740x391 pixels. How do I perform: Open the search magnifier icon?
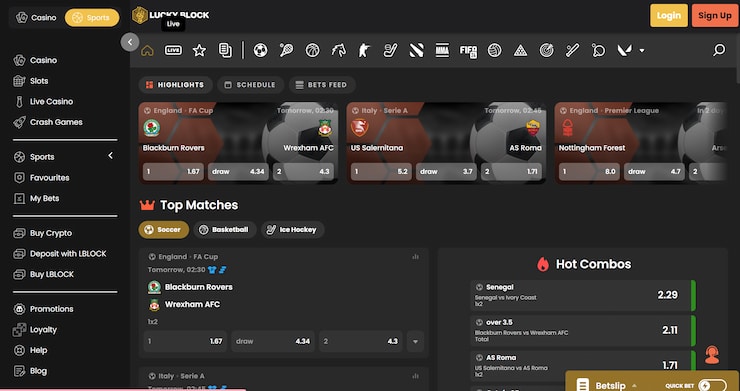[719, 50]
